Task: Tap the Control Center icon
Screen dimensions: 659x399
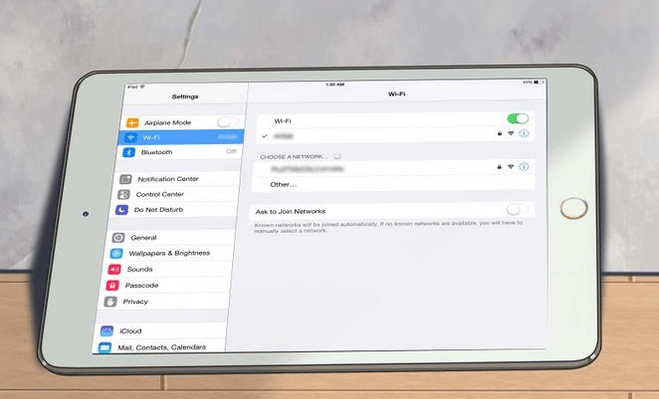Action: click(x=124, y=194)
